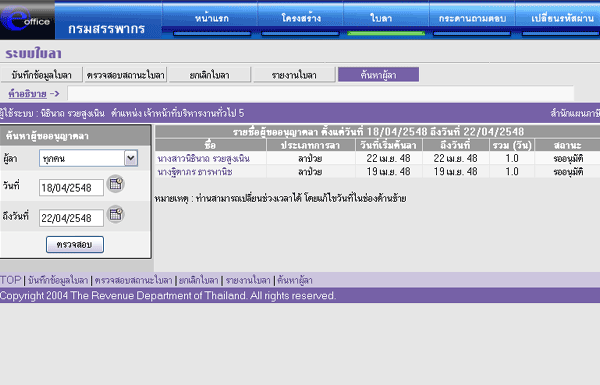The height and width of the screenshot is (385, 600).
Task: Click the ถึงวันที่ date field 22/04/2548
Action: [x=71, y=218]
